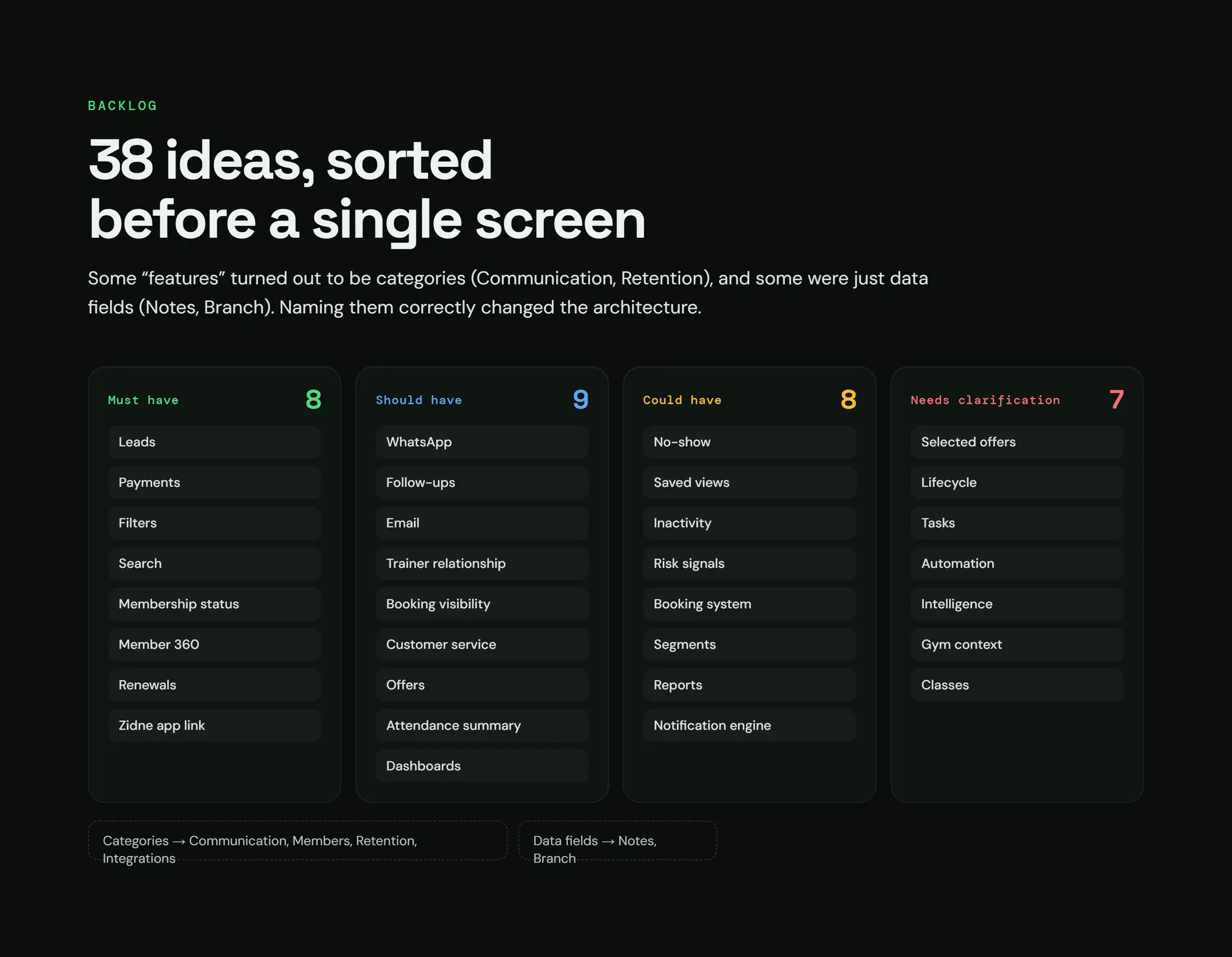The height and width of the screenshot is (957, 1232).
Task: Click the 'Notification engine' item
Action: [x=750, y=725]
